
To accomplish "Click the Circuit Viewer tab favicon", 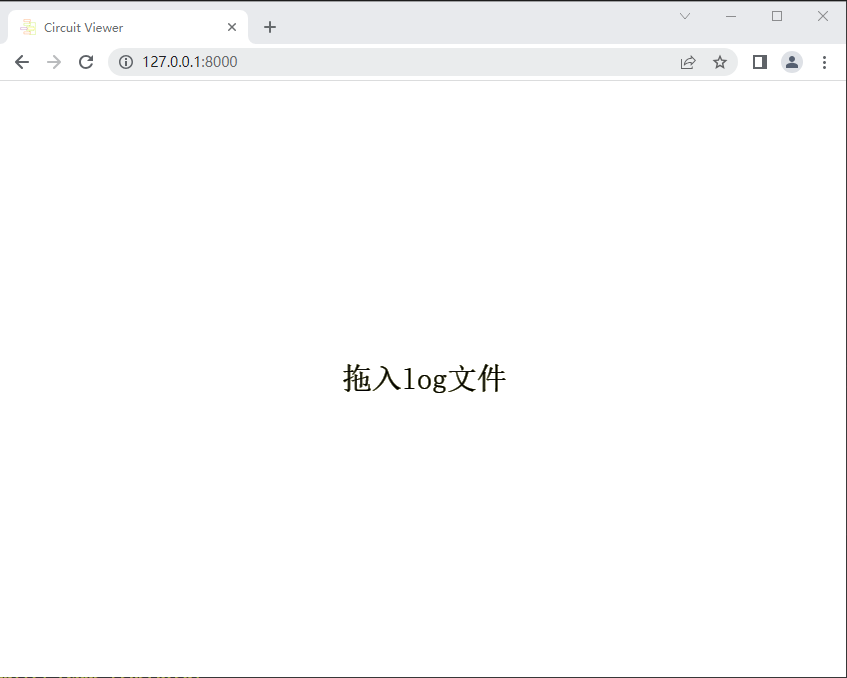I will 28,28.
